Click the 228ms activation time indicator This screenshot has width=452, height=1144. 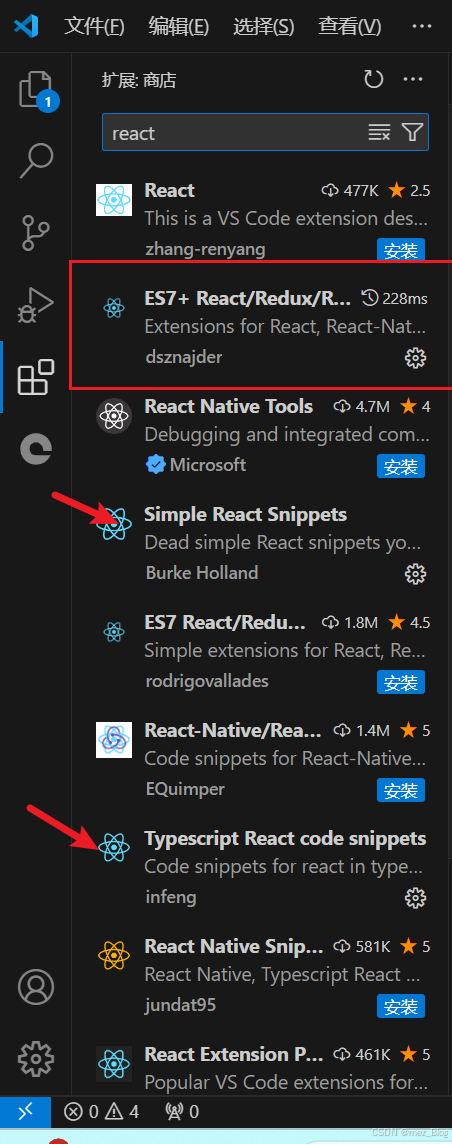(395, 298)
